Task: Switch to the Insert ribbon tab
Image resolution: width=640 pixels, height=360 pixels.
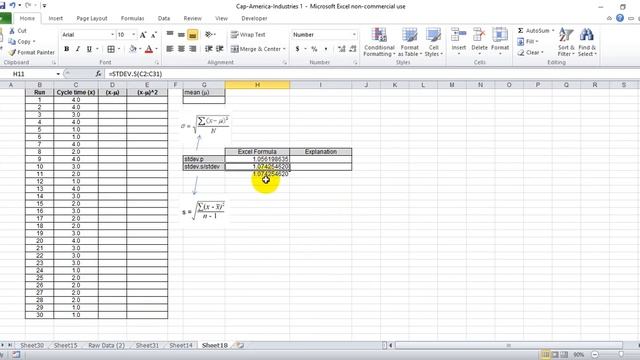Action: 56,18
